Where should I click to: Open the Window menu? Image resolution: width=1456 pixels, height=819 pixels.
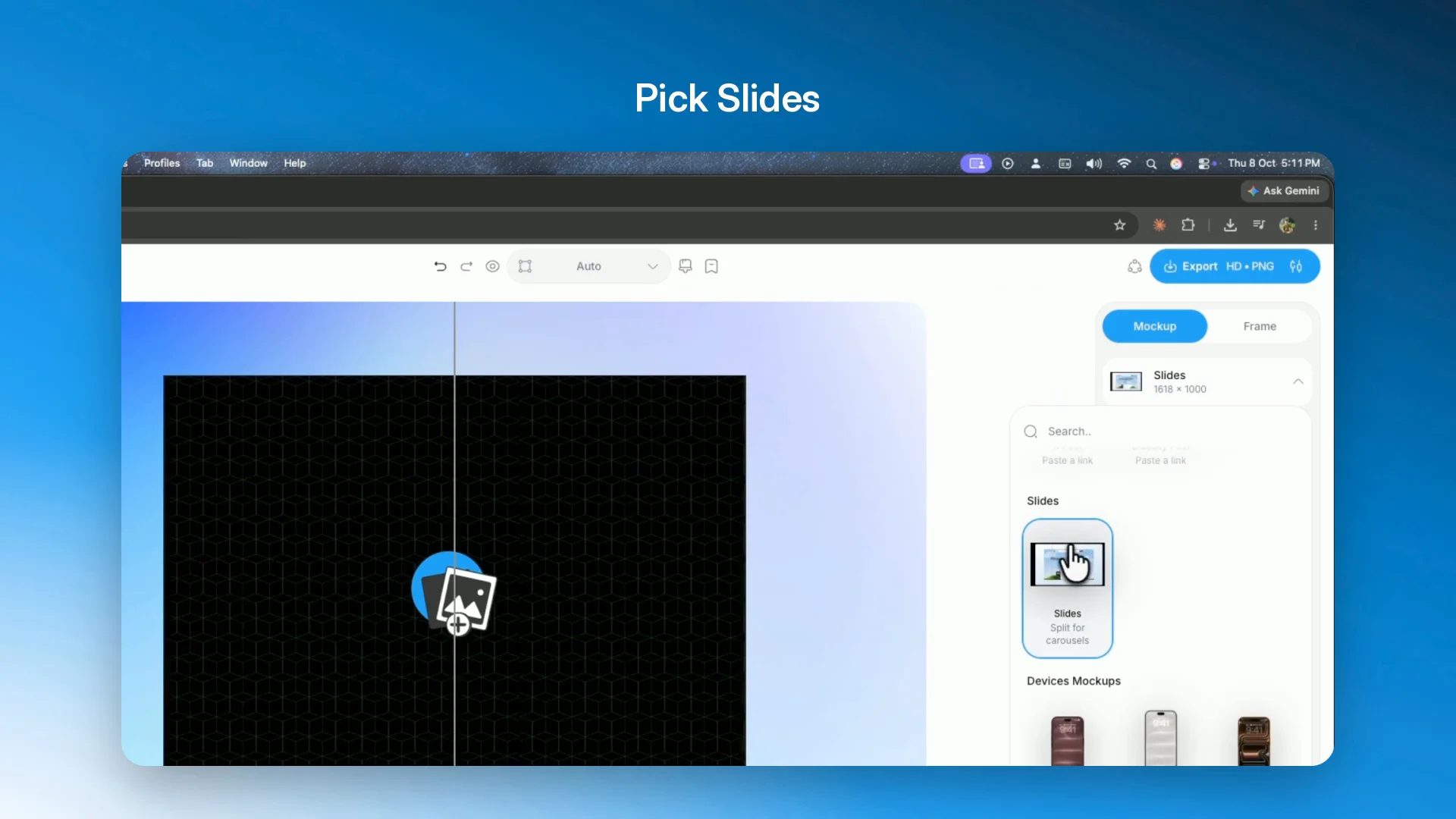pos(249,163)
